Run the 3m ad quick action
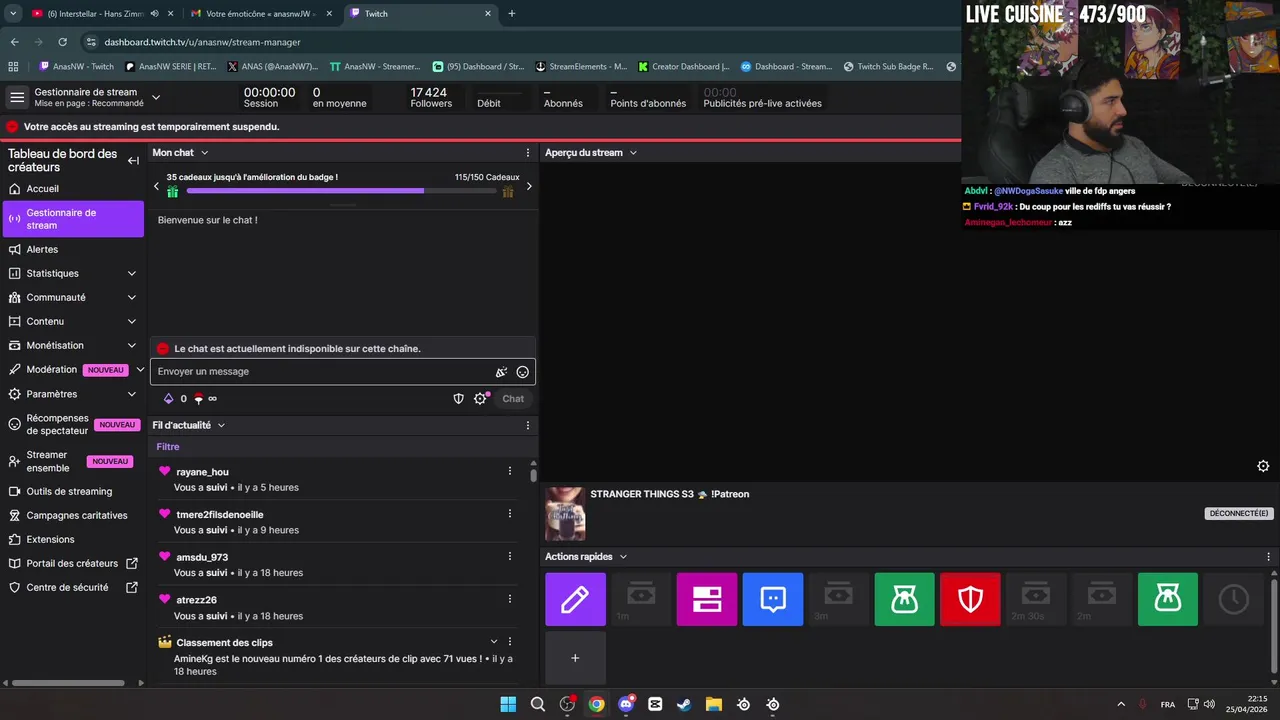This screenshot has width=1280, height=720. point(839,599)
